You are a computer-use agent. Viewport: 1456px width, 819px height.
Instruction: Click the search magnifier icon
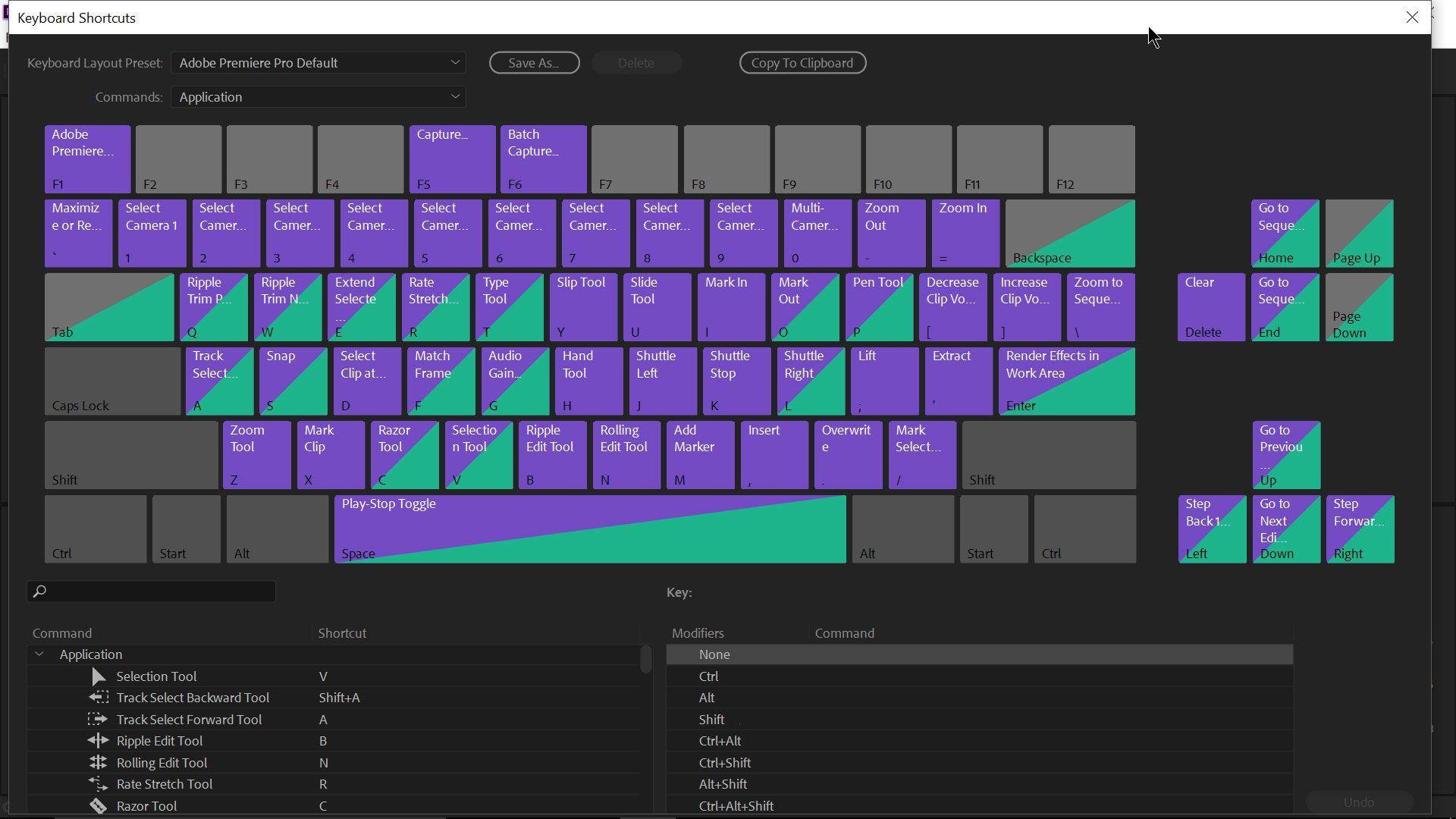tap(40, 591)
